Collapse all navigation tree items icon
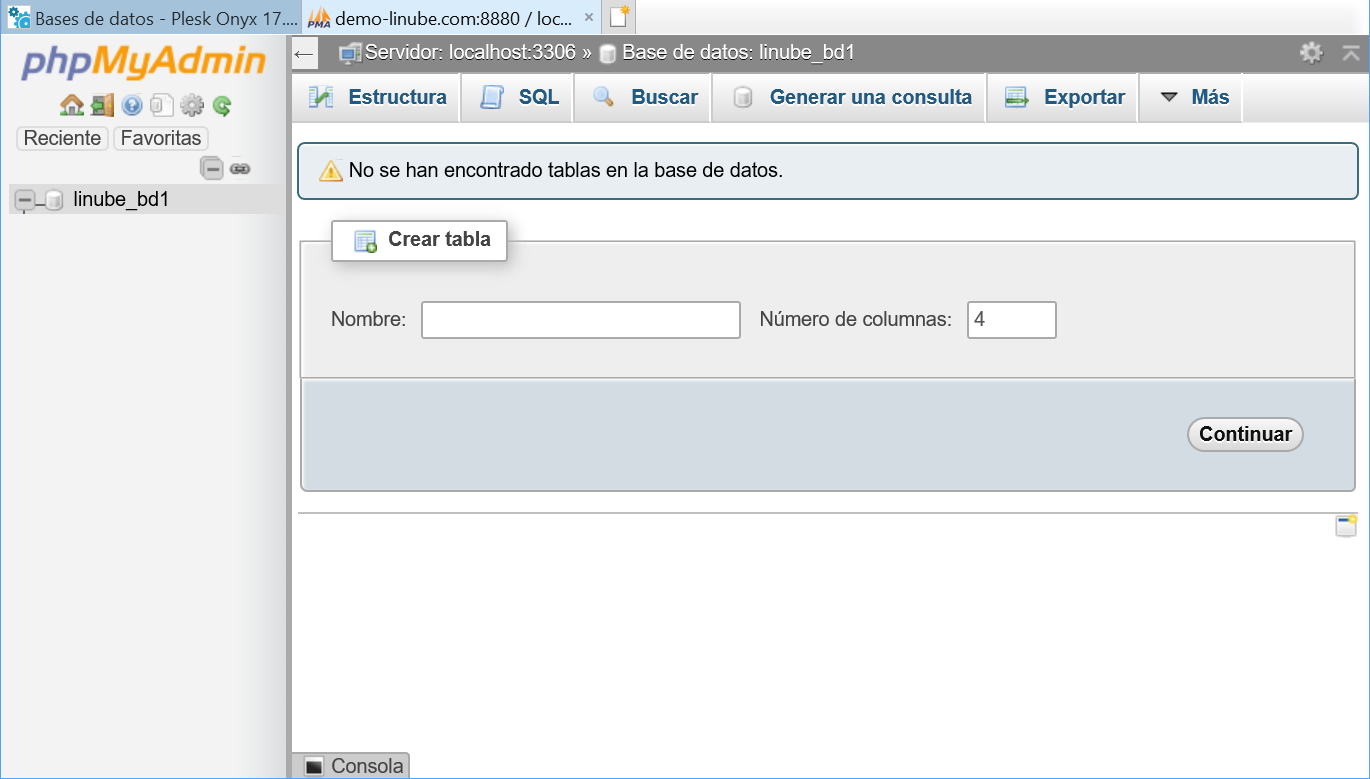1370x779 pixels. 212,168
